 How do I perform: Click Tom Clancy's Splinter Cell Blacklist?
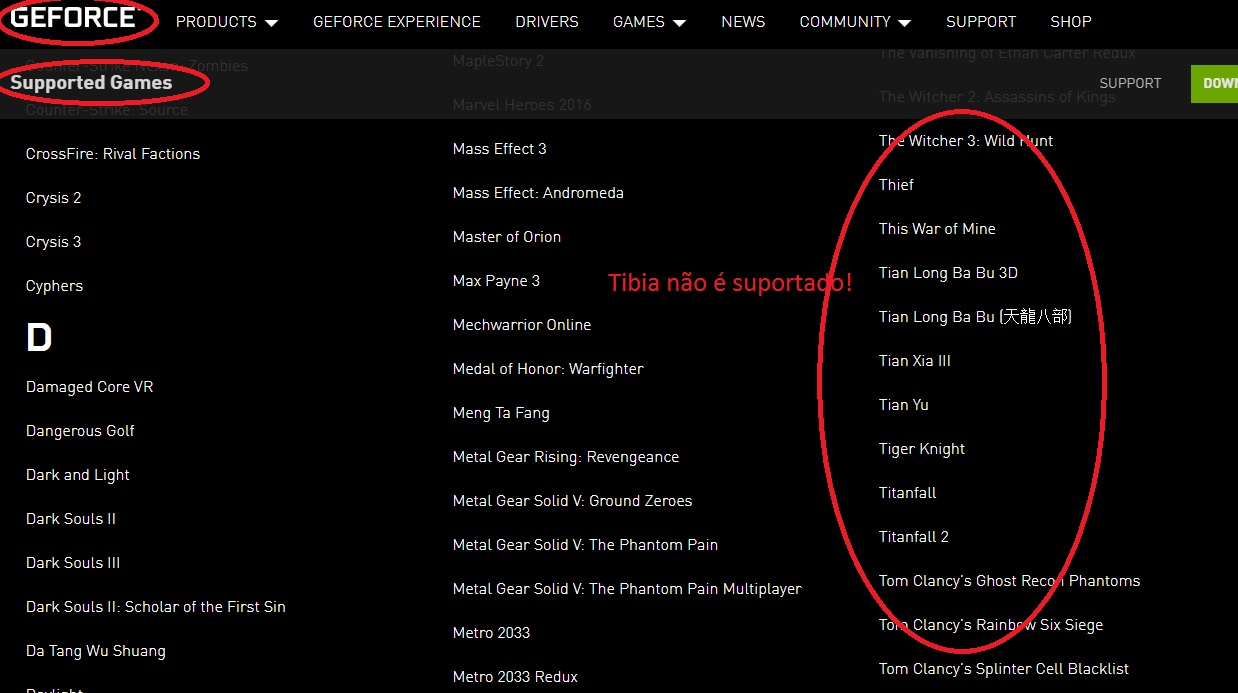(1003, 669)
